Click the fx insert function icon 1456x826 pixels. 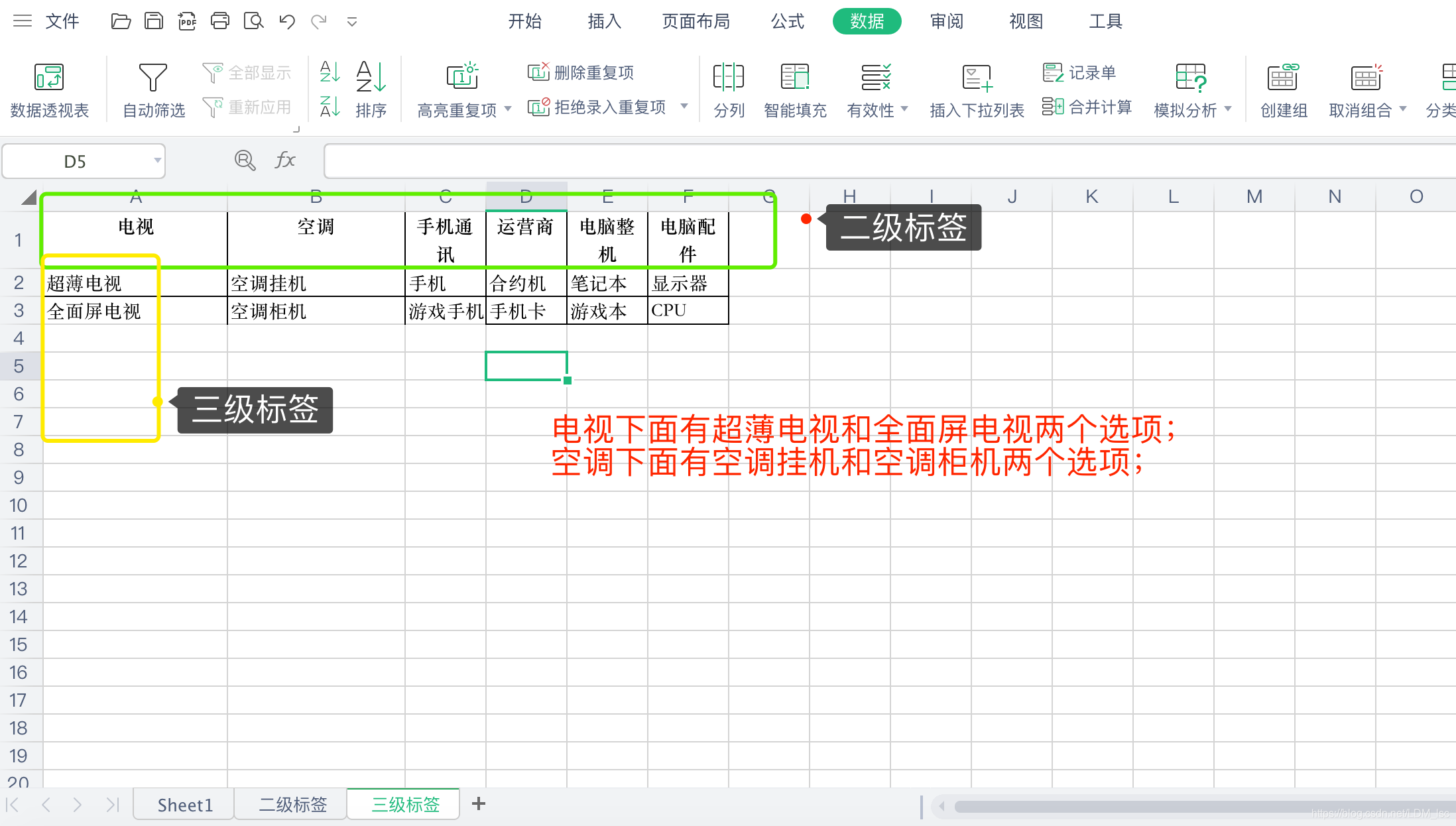(x=284, y=160)
